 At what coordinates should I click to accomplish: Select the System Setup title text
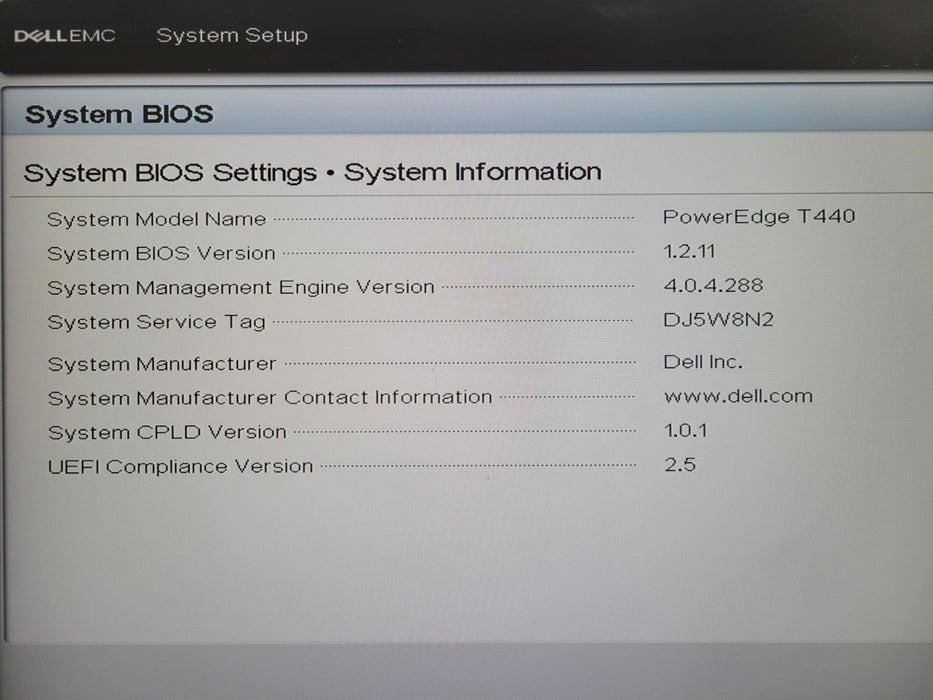click(232, 35)
